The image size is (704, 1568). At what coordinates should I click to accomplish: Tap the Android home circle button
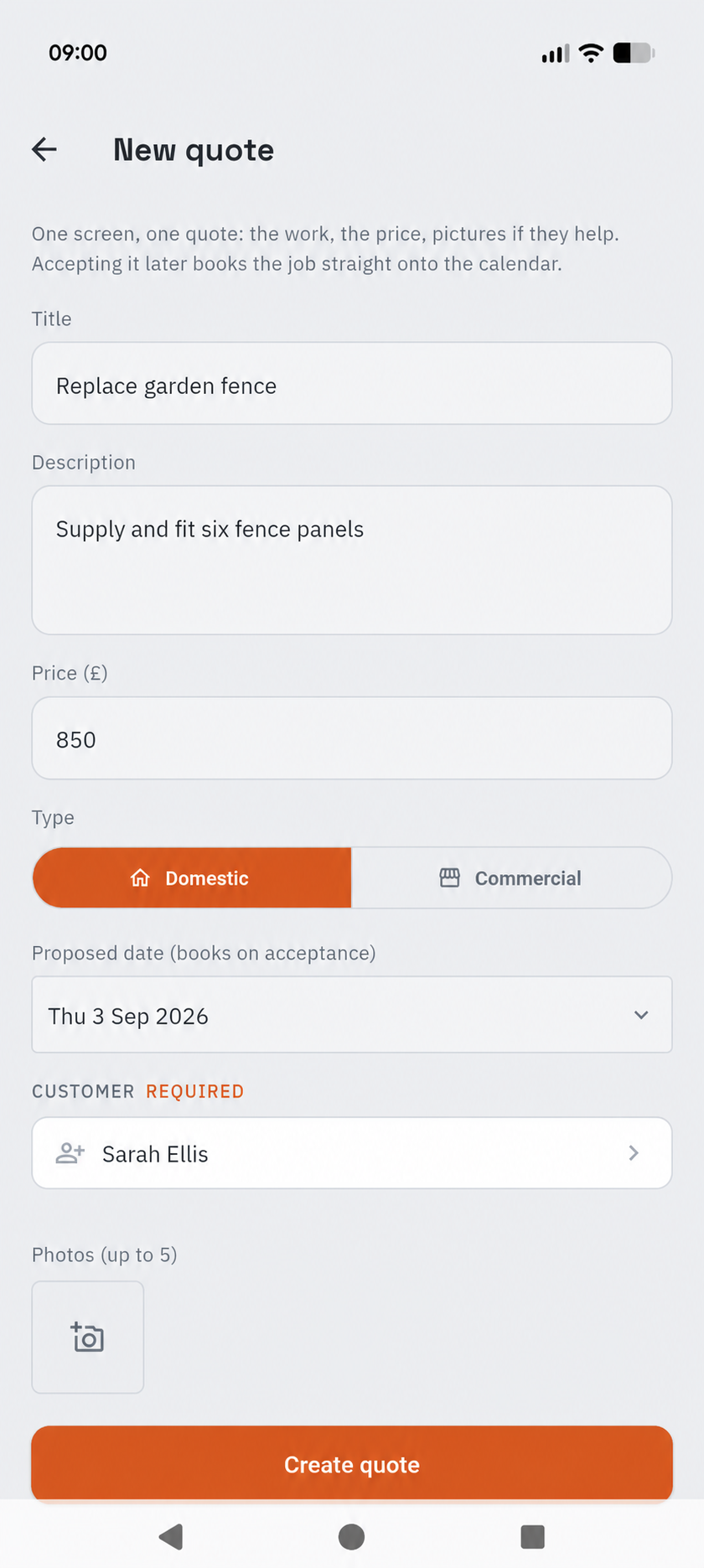[x=351, y=1536]
